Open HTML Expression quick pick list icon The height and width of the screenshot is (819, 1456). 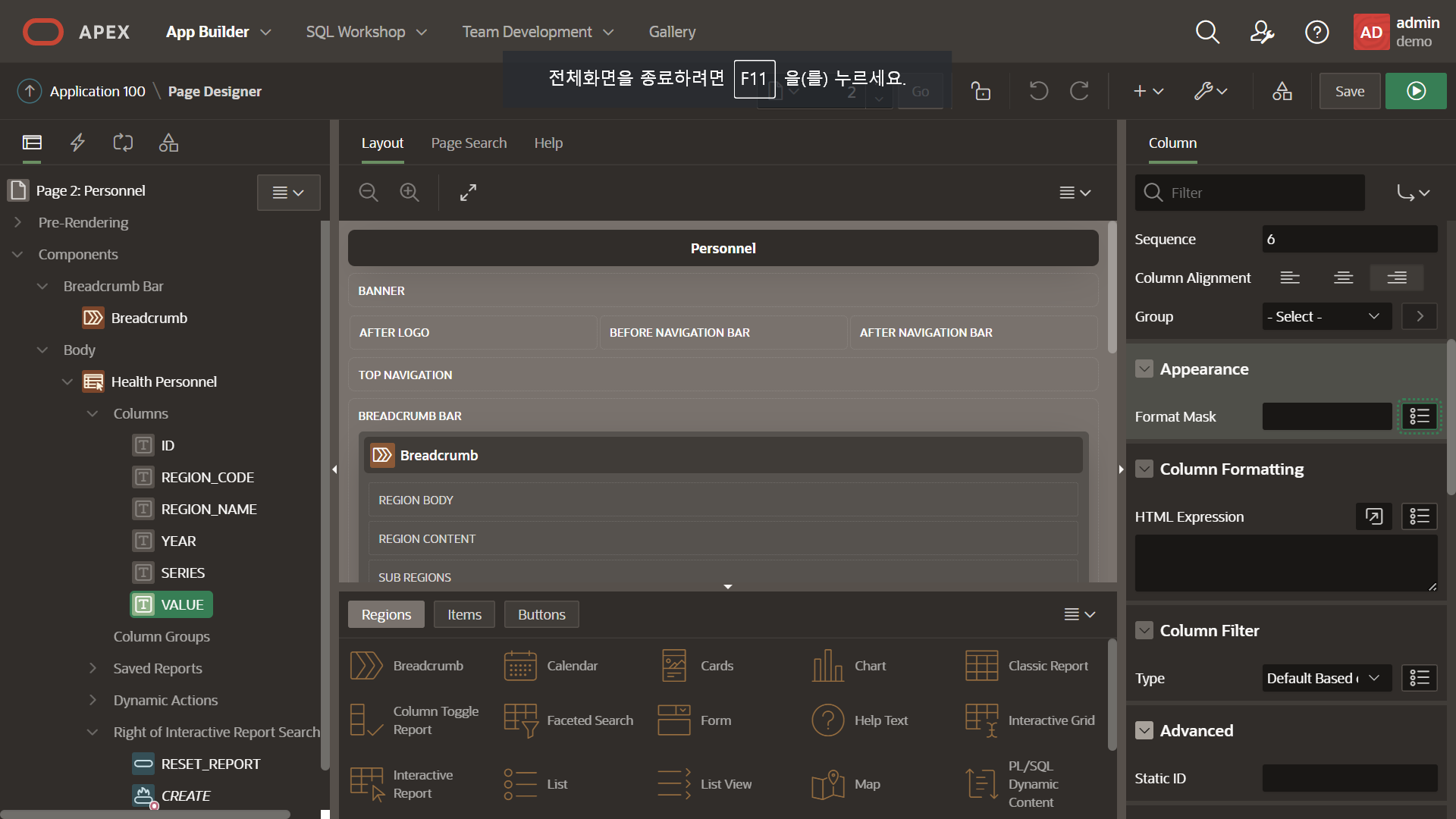[x=1420, y=516]
